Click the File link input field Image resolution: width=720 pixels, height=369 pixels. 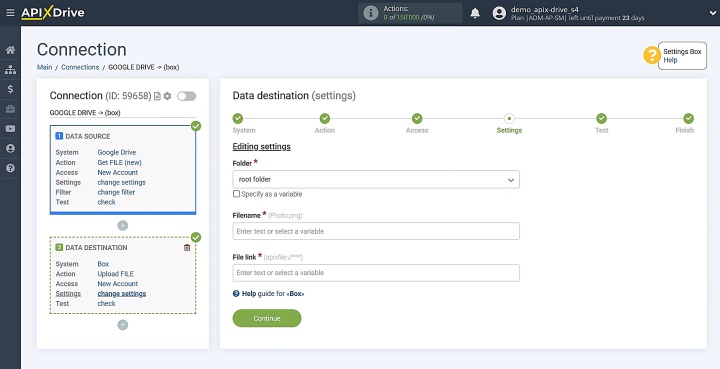coord(376,273)
